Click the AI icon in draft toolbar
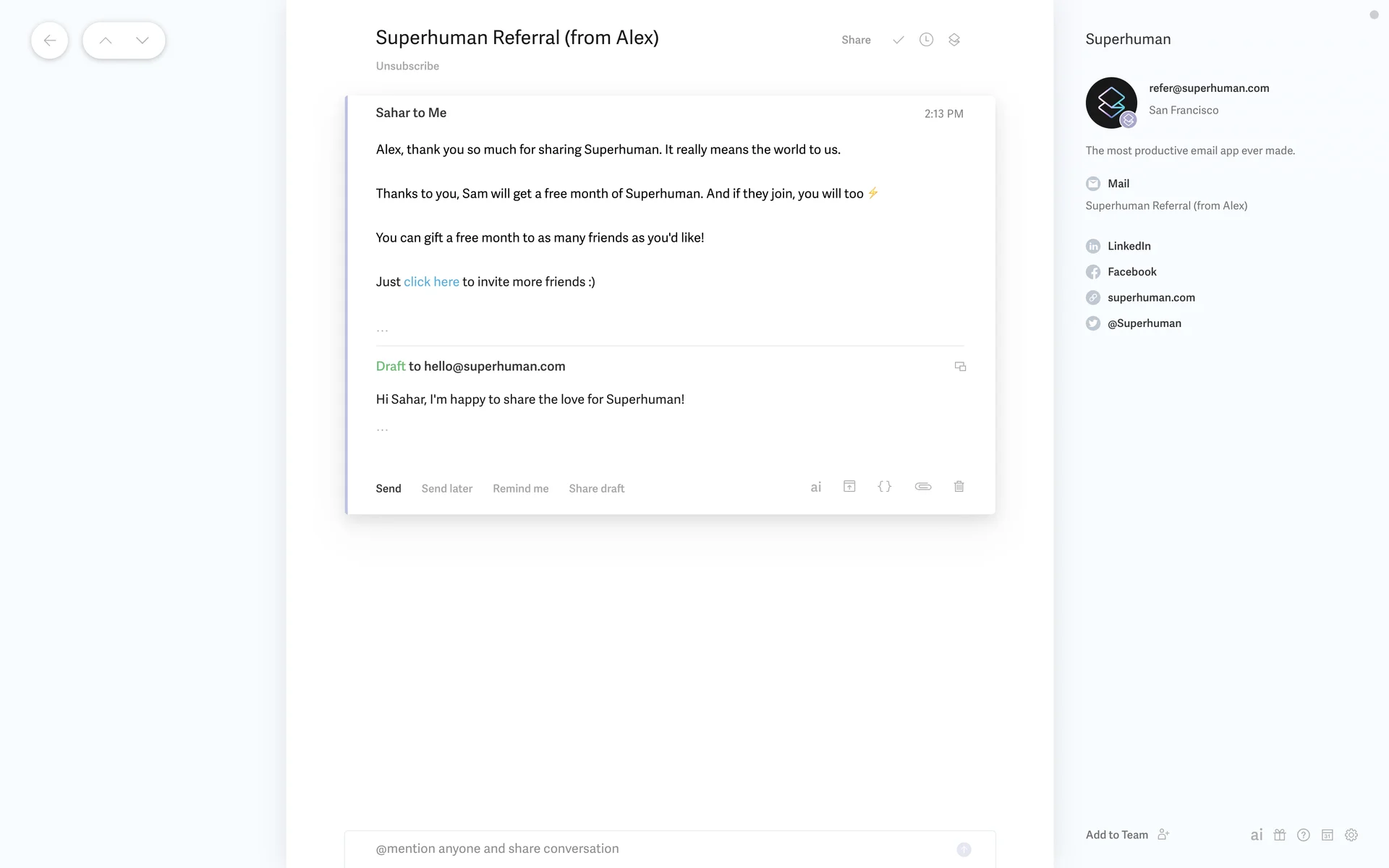 click(815, 488)
